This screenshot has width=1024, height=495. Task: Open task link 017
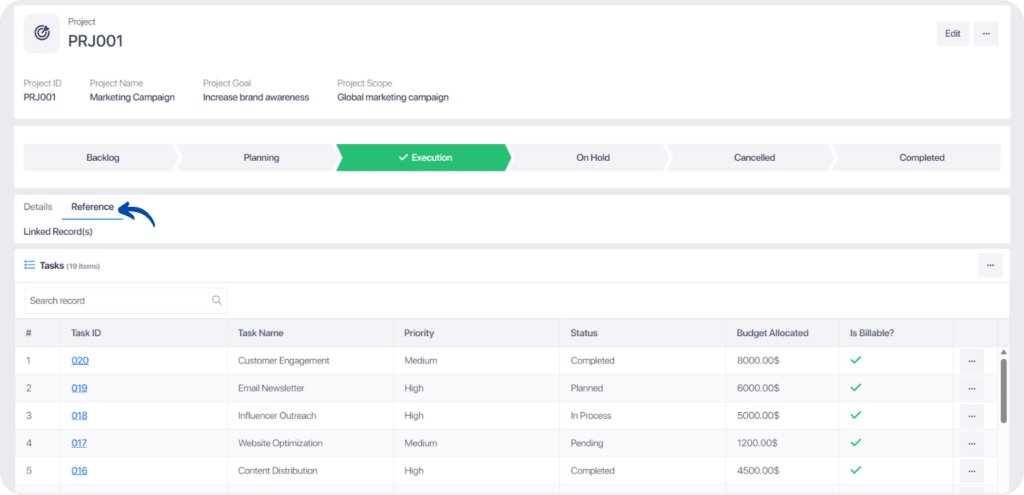point(80,443)
